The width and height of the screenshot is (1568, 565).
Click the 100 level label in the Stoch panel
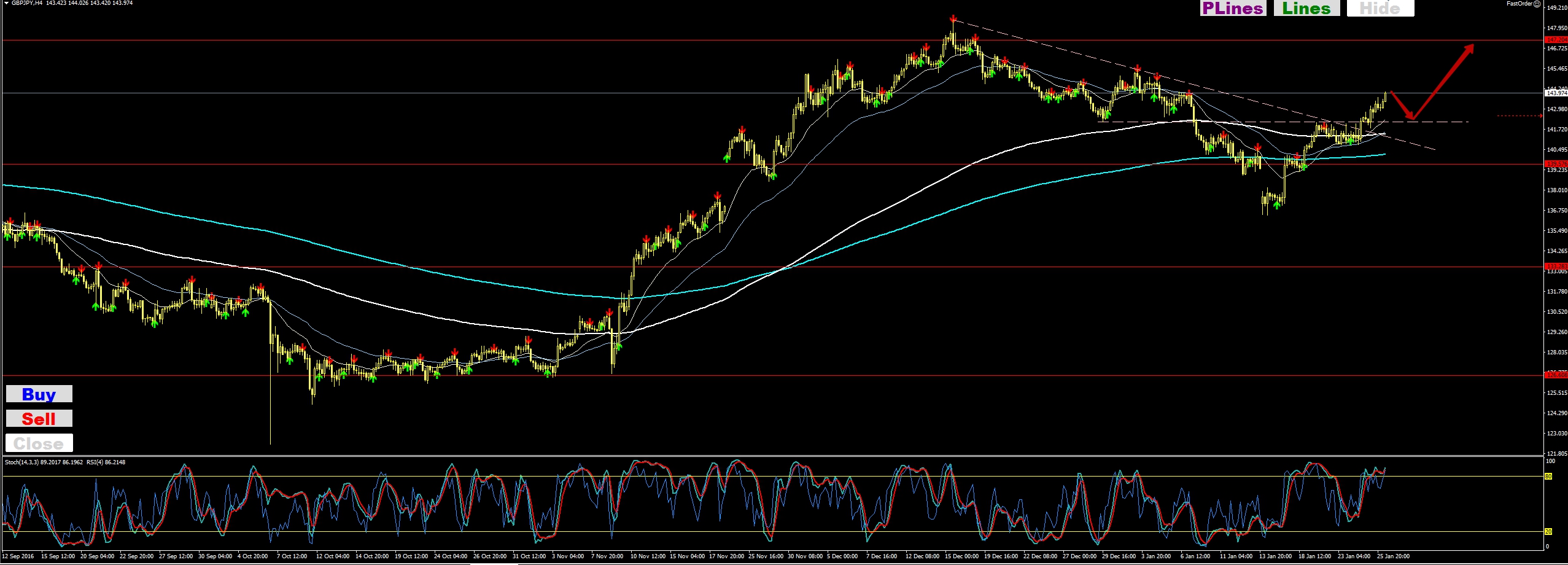coord(1551,461)
